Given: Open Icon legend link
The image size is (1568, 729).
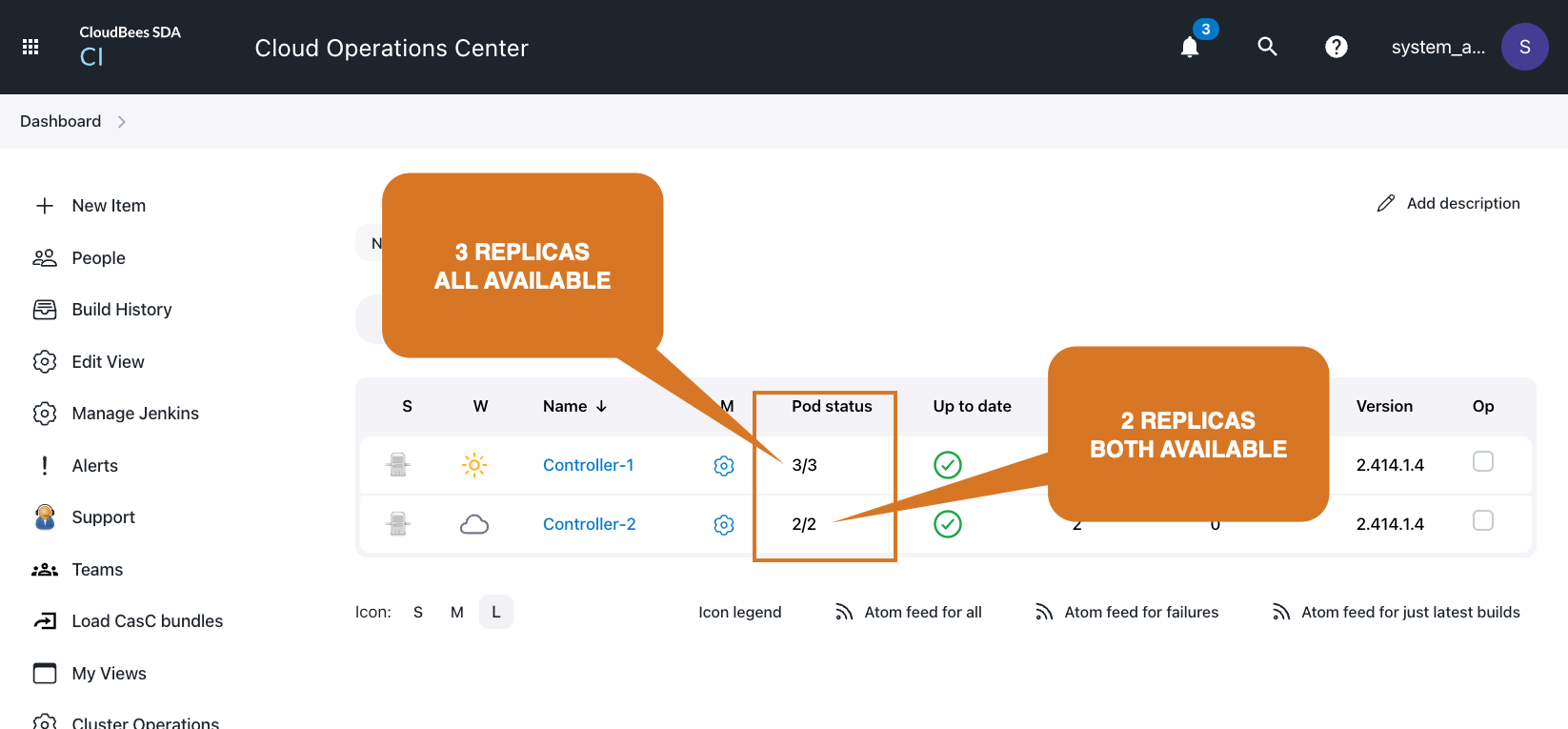Looking at the screenshot, I should click(740, 612).
